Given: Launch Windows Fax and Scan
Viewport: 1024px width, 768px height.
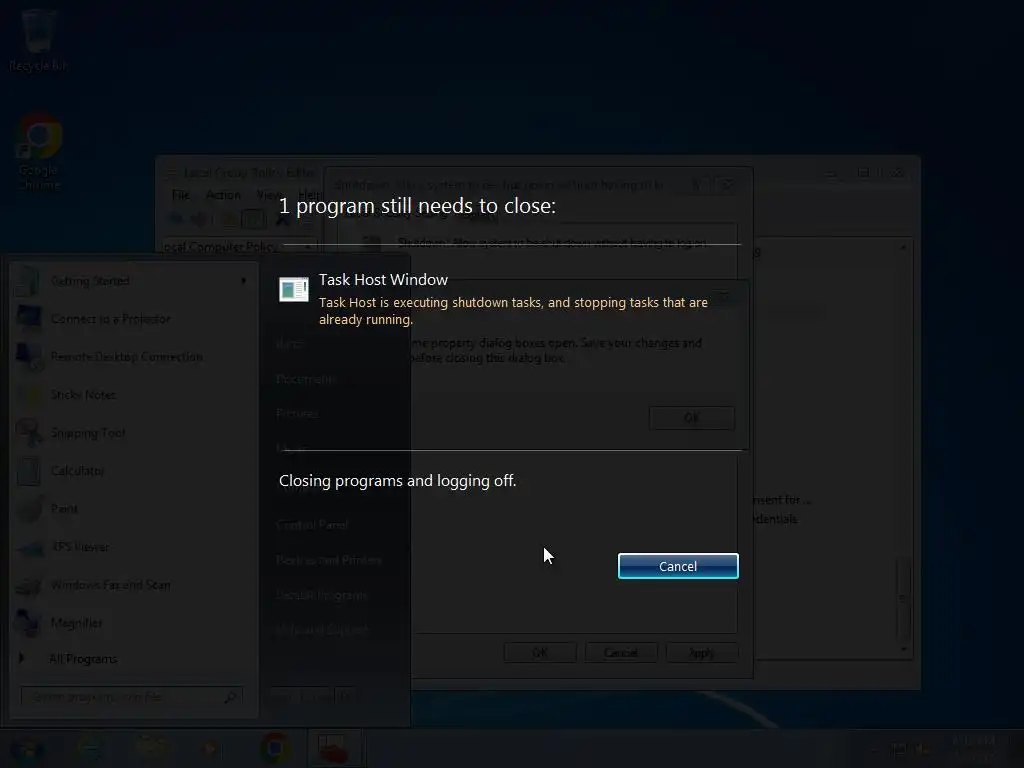Looking at the screenshot, I should point(110,584).
